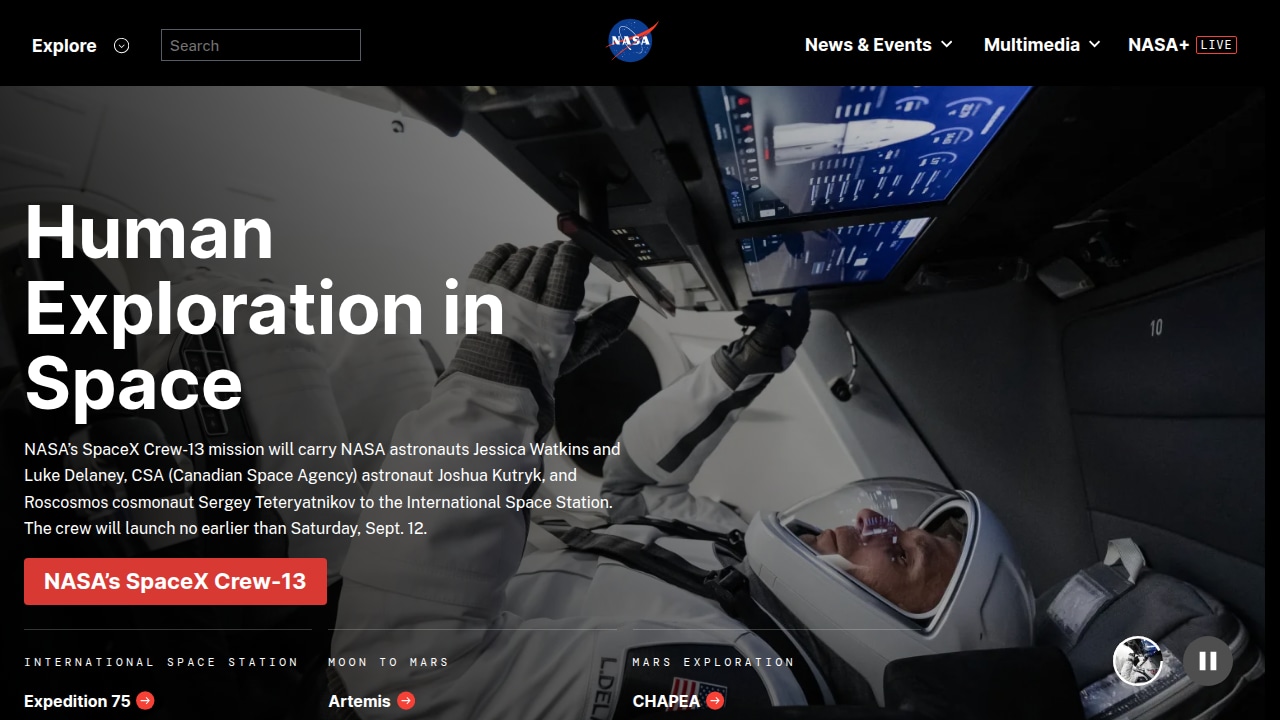
Task: Click the "Human Exploration in Space" headline
Action: point(265,307)
